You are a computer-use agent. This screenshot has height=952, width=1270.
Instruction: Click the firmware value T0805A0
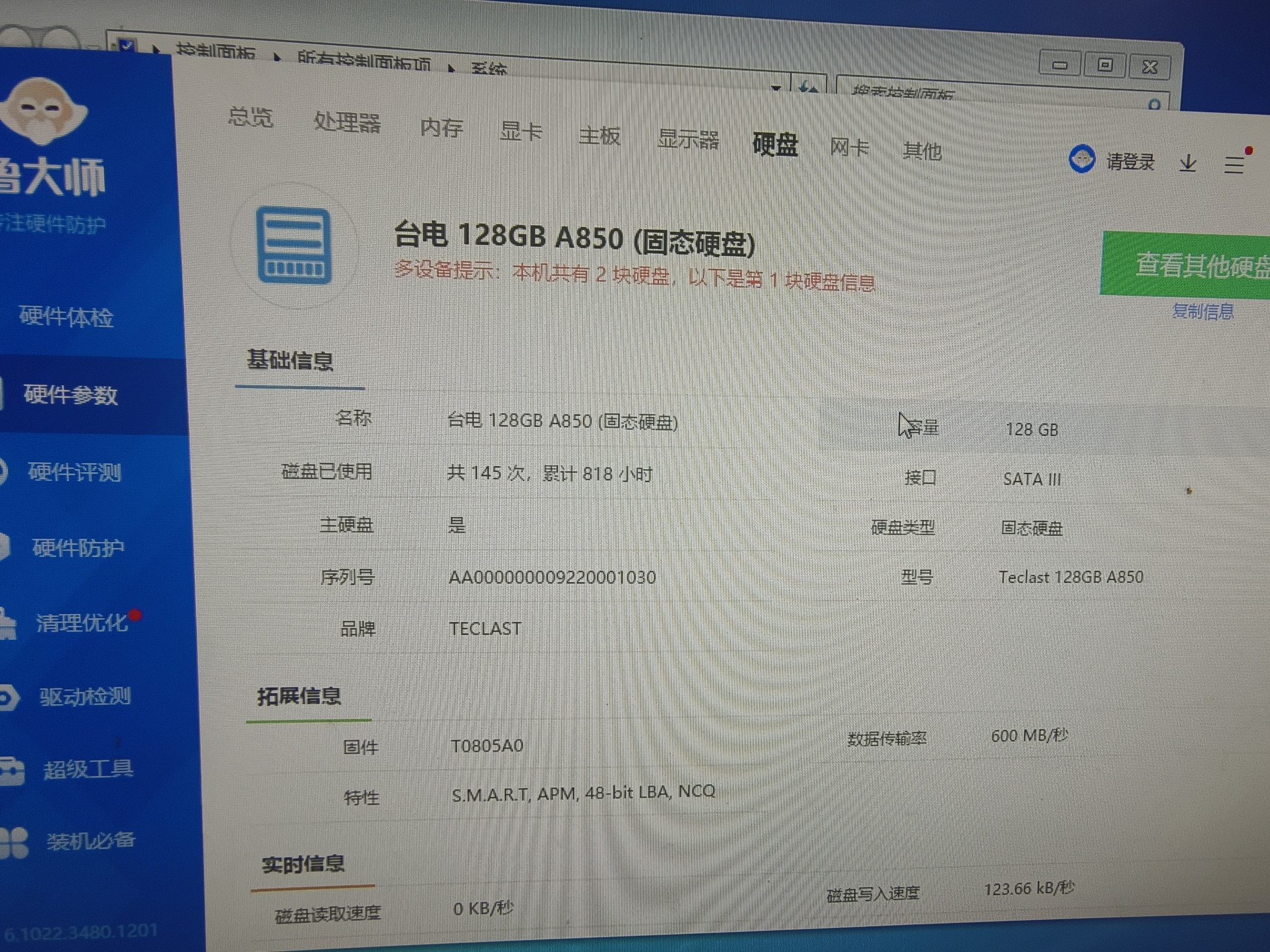487,745
